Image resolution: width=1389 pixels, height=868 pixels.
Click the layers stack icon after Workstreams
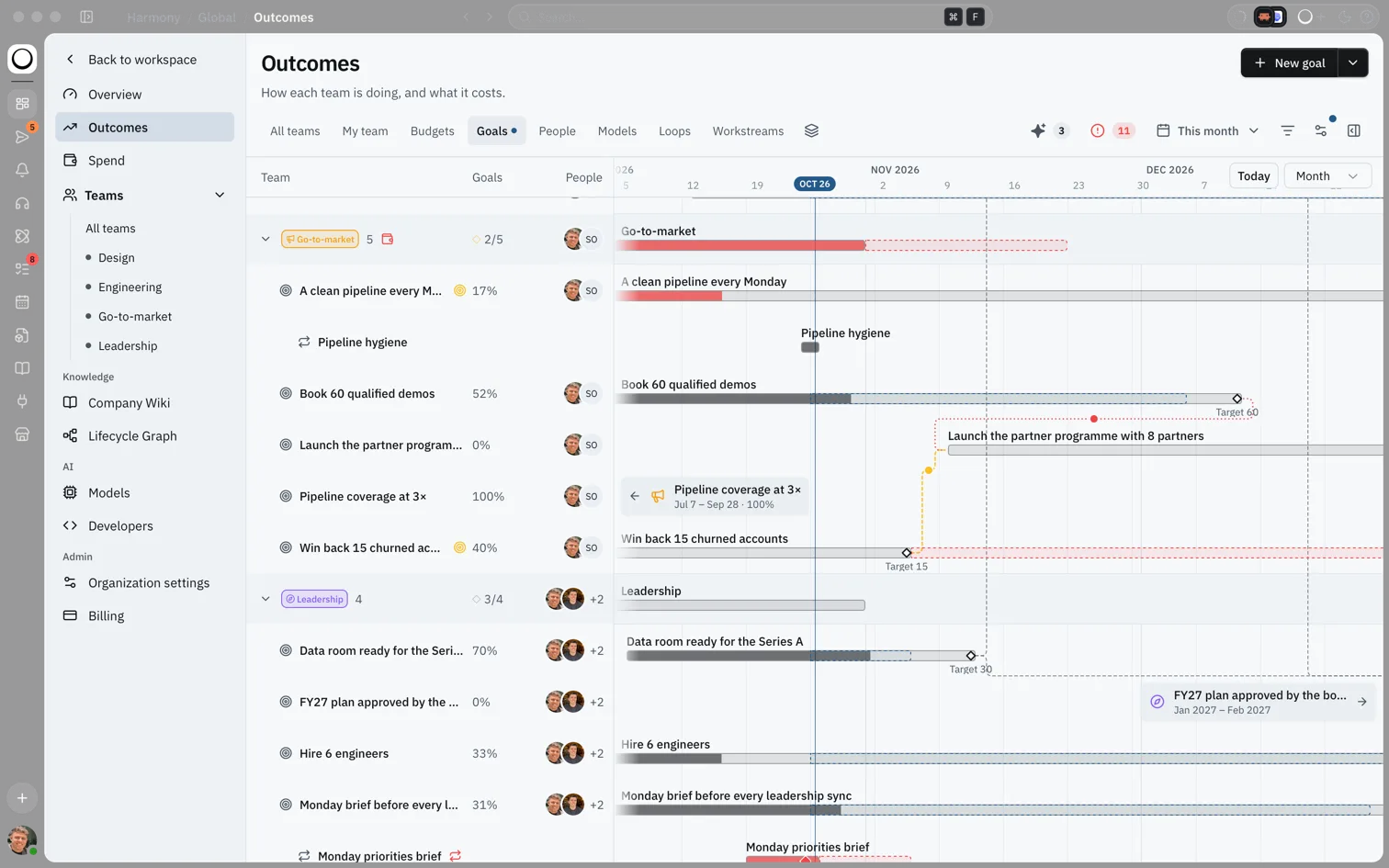(x=811, y=130)
